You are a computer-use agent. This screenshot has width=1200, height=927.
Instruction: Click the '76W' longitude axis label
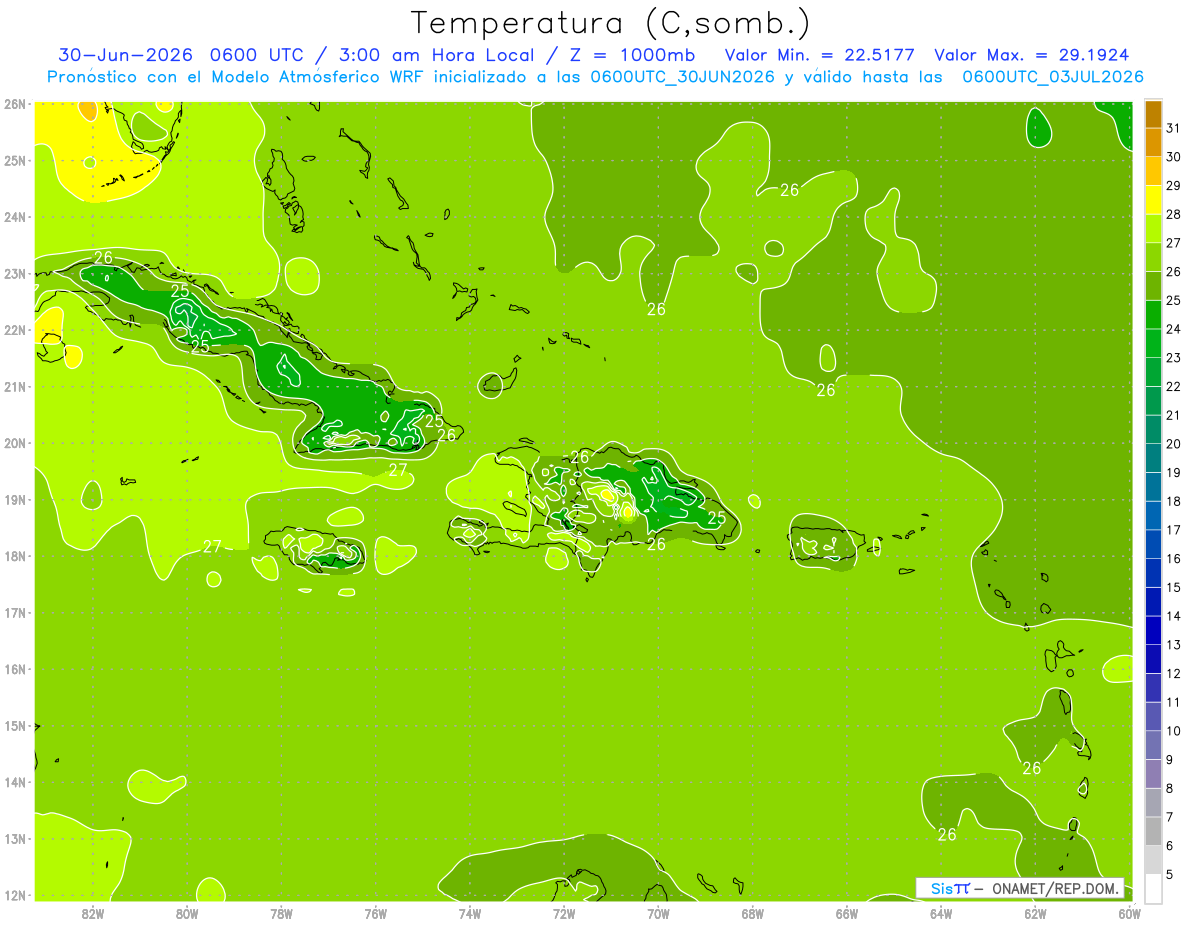(x=375, y=912)
